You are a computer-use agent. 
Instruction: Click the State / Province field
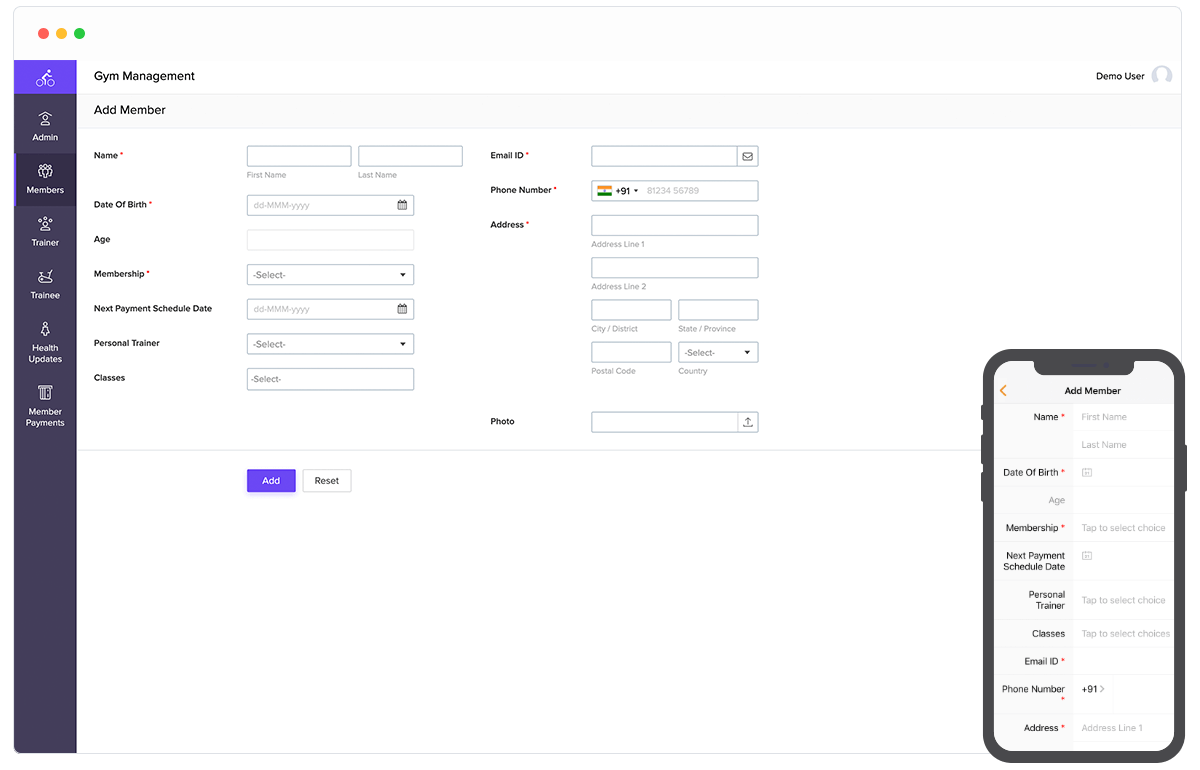point(718,310)
